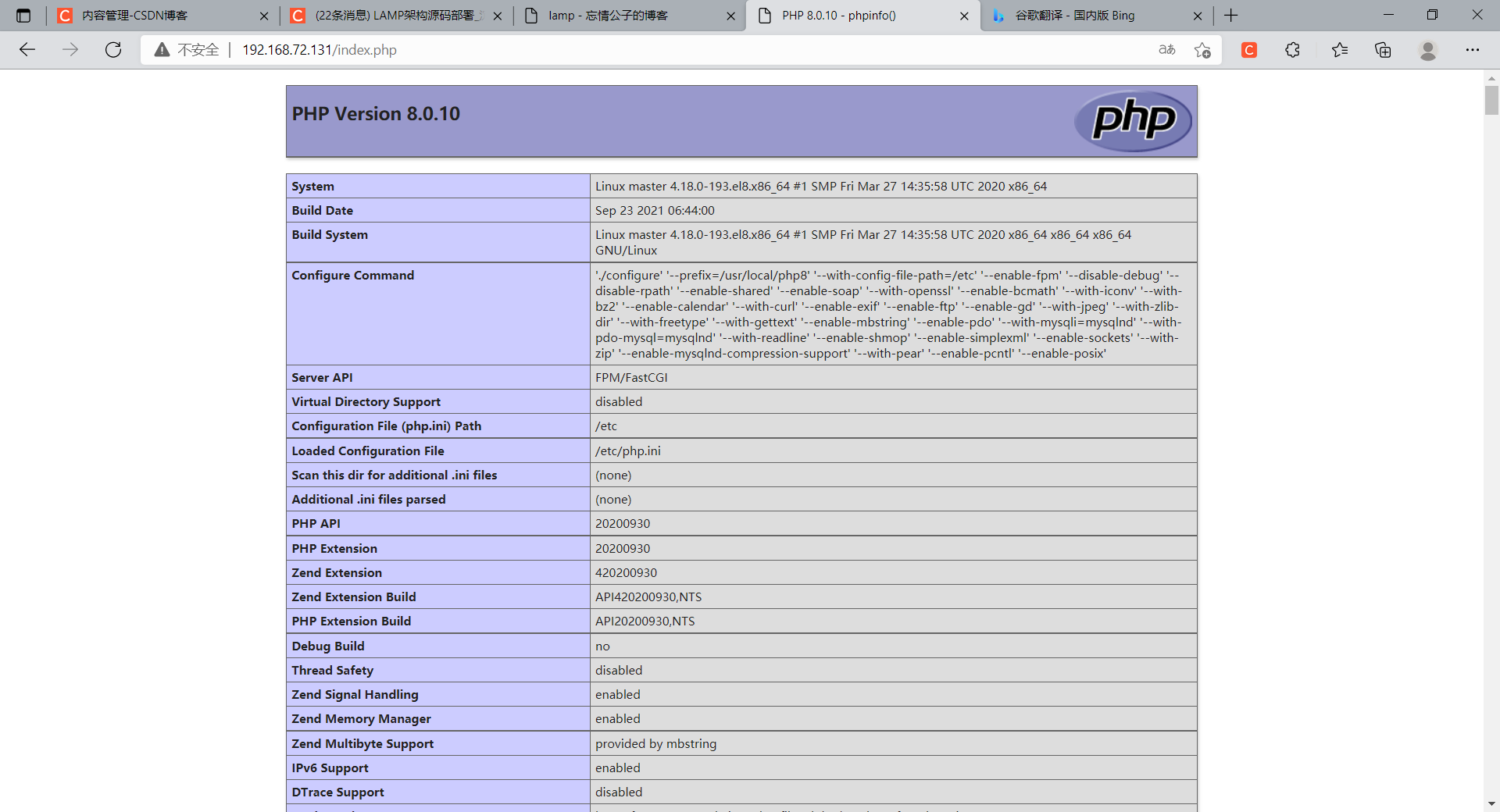Click the Zend Extension value 420200930
The width and height of the screenshot is (1500, 812).
(x=626, y=573)
